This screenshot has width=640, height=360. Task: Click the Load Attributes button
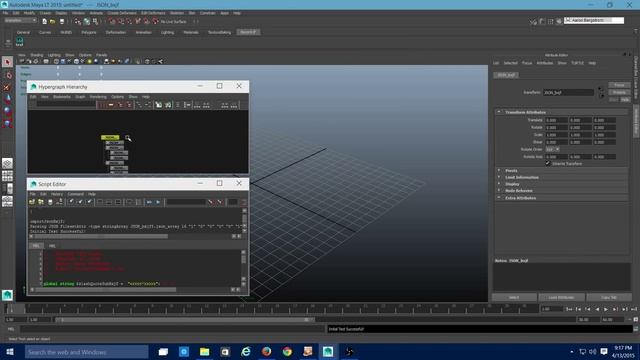click(x=561, y=297)
